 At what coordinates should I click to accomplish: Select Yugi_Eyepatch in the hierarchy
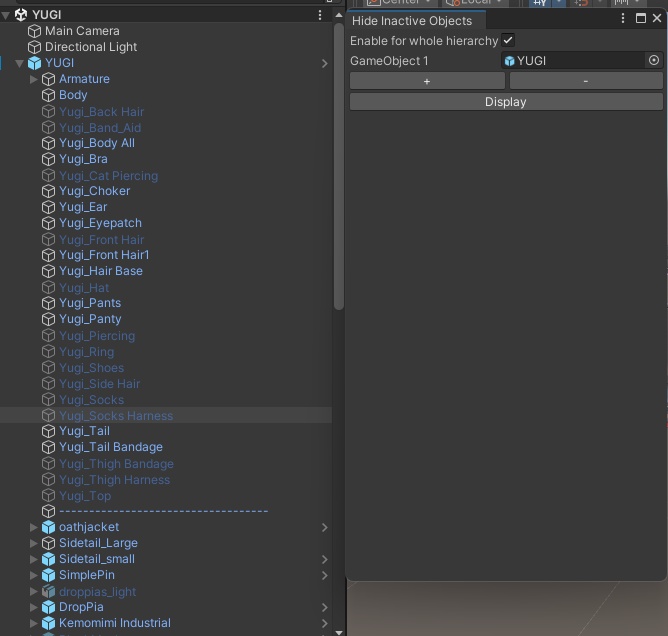pyautogui.click(x=100, y=223)
